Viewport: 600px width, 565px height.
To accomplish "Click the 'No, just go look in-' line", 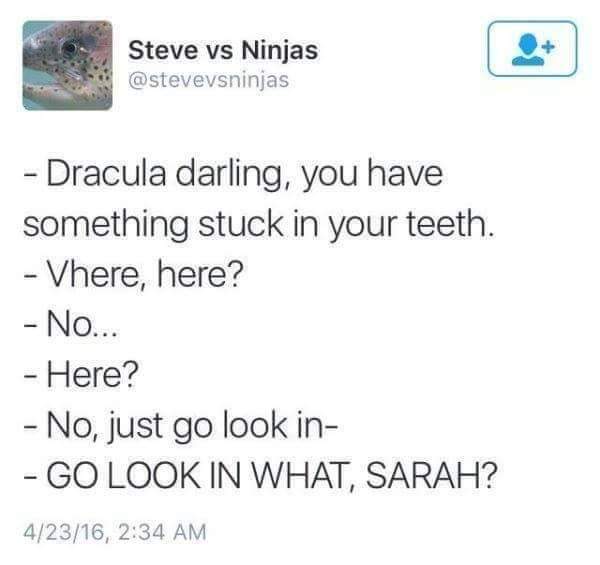I will (180, 426).
